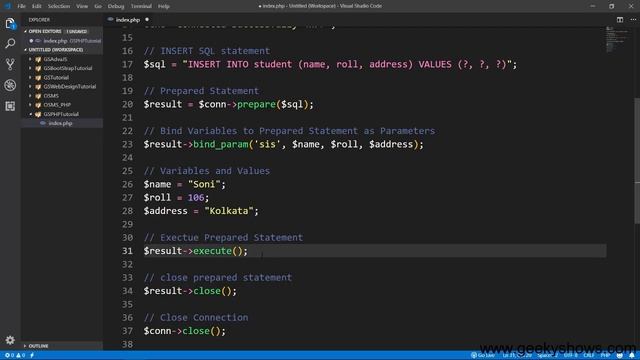Expand the OSMS_PHP folder arrow
The image size is (640, 360).
[x=30, y=105]
